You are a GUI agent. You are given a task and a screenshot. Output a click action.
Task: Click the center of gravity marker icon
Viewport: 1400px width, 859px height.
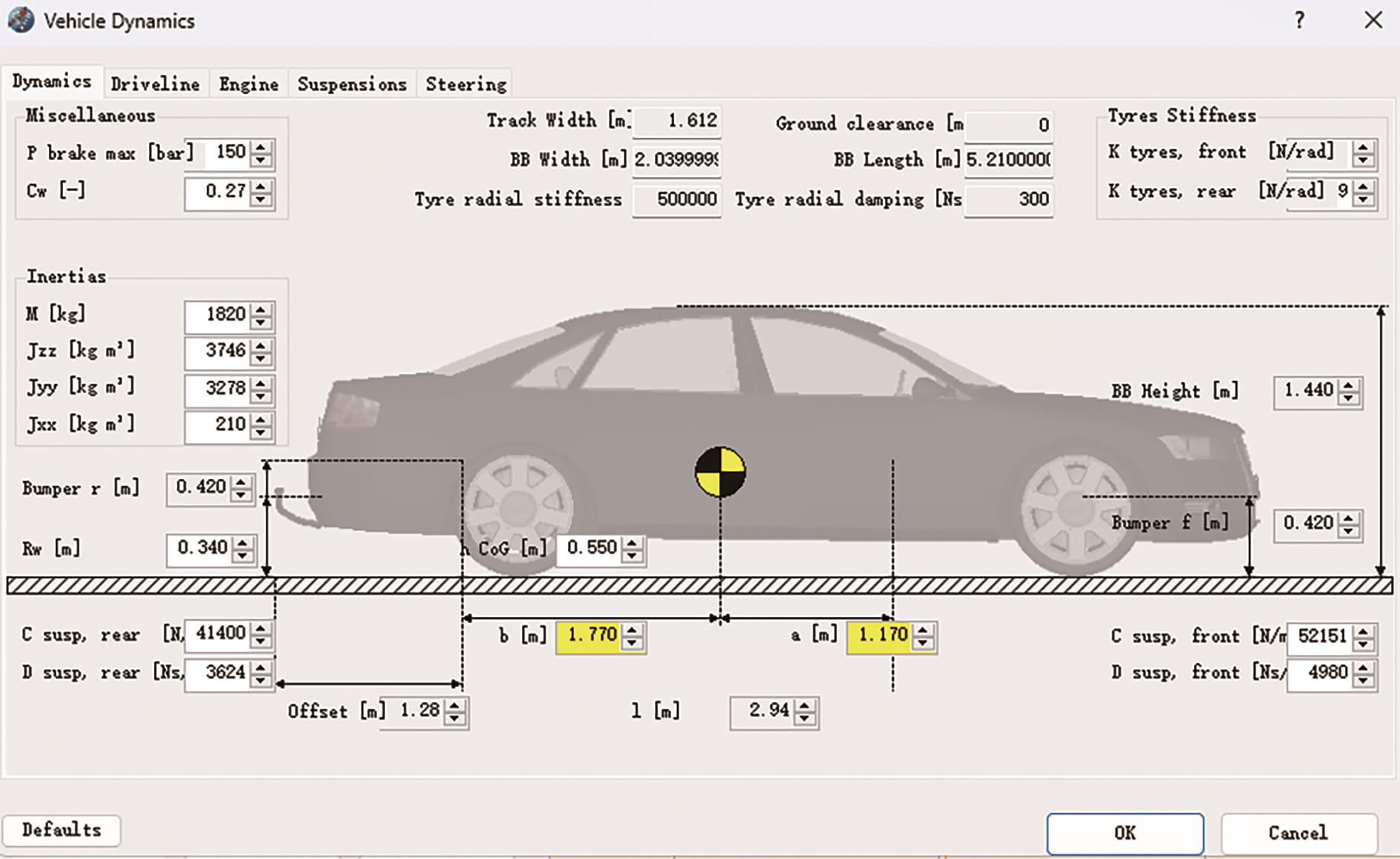(x=720, y=472)
